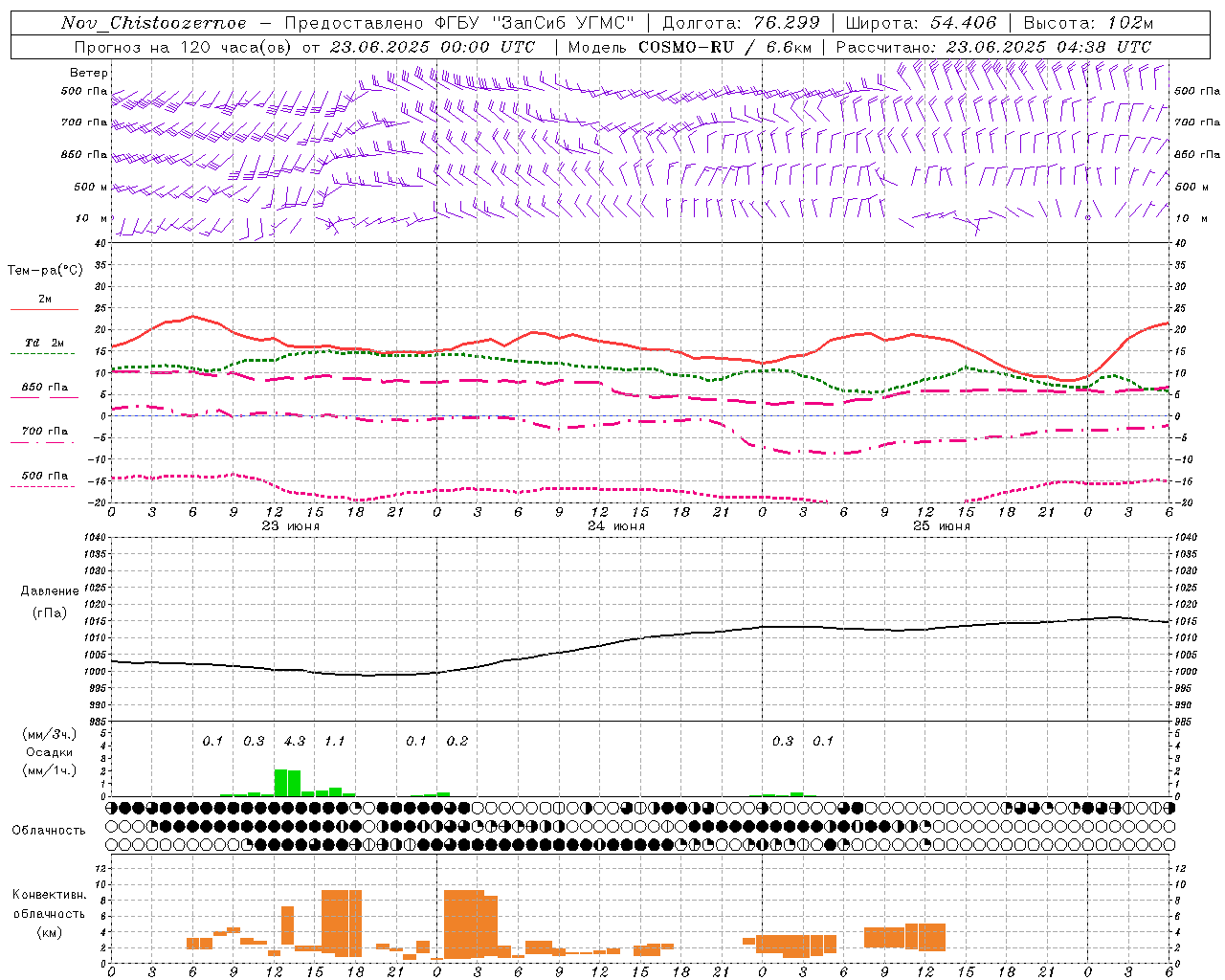Click the Модель COSMO-RU / 6.6км label
1225x980 pixels.
pyautogui.click(x=689, y=47)
